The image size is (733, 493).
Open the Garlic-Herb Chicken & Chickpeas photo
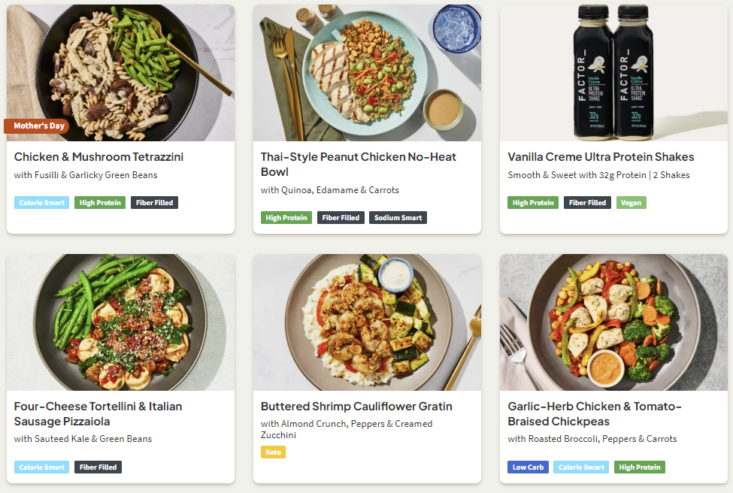pyautogui.click(x=613, y=322)
